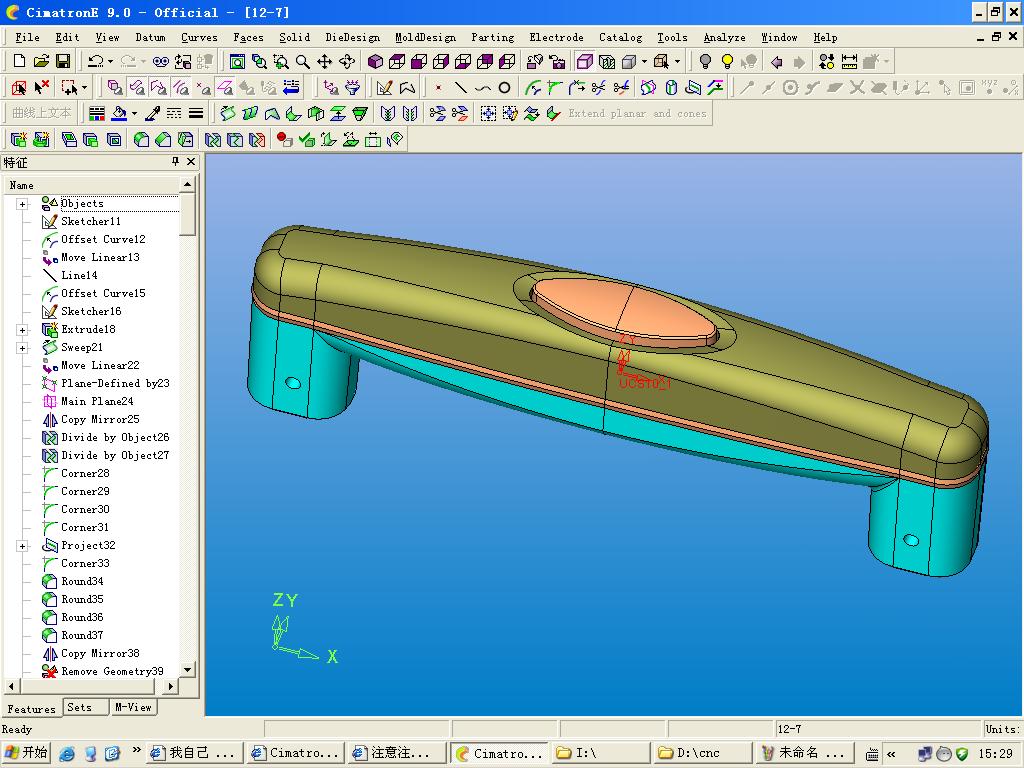Click the feature tree scroll-down arrow

click(x=187, y=669)
